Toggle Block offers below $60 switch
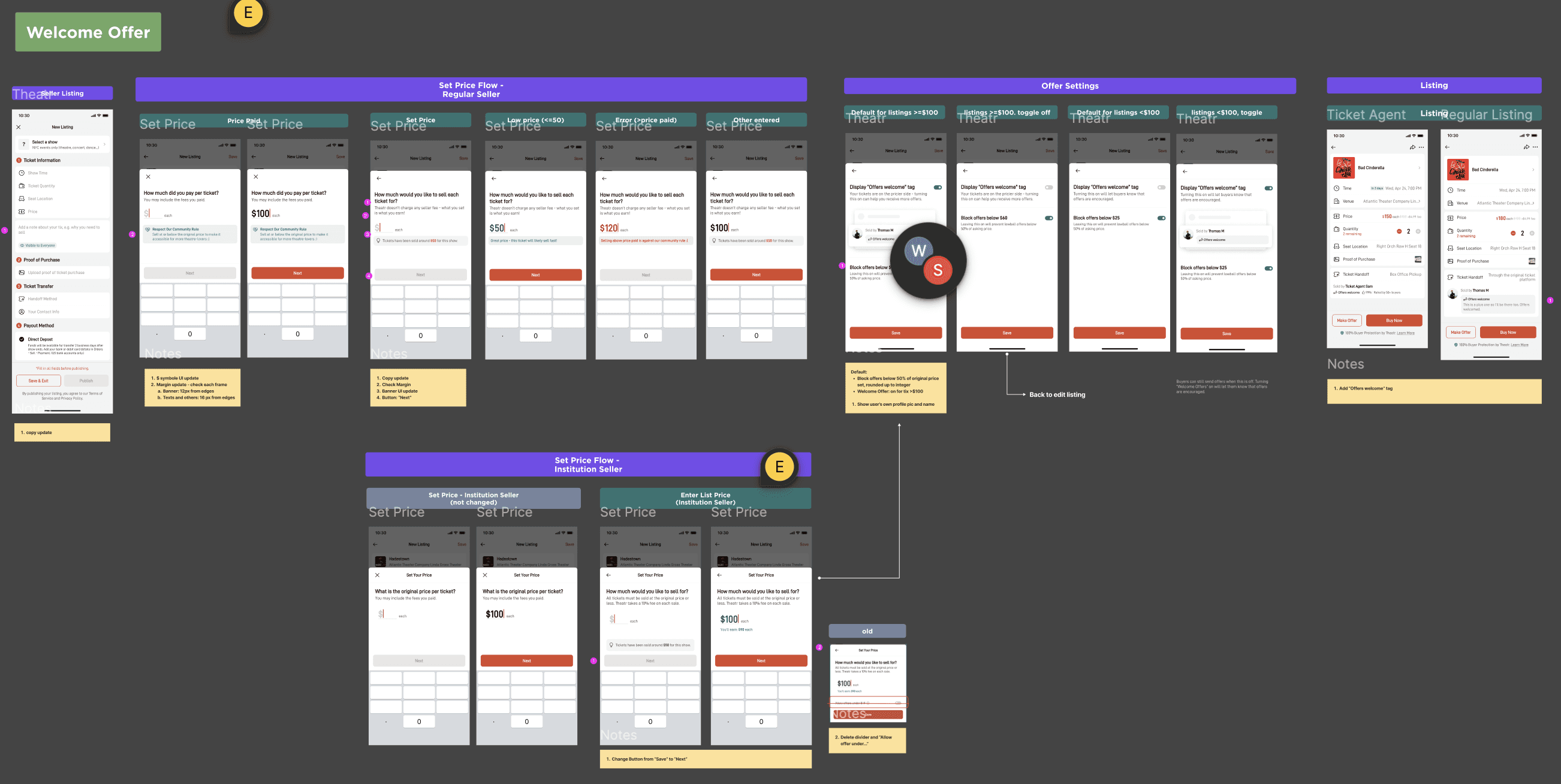The height and width of the screenshot is (784, 1561). (x=1048, y=218)
